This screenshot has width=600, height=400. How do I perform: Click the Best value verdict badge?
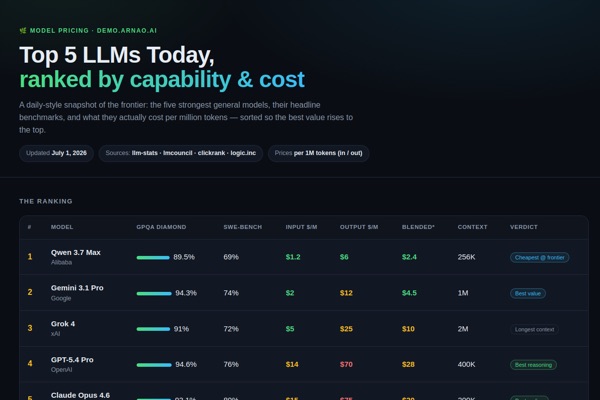[x=528, y=294]
